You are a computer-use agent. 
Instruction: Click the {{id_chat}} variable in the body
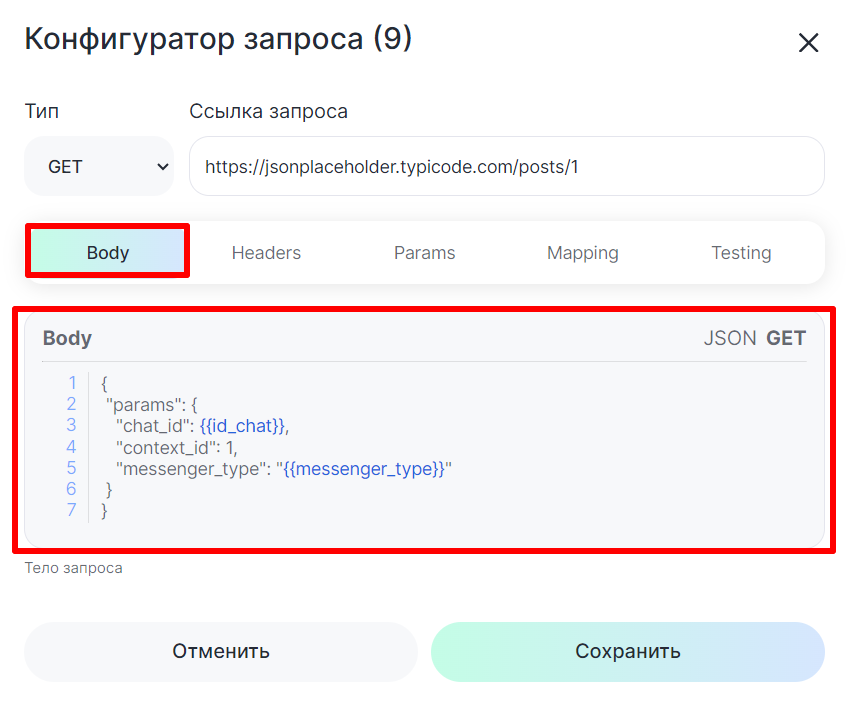pos(242,426)
